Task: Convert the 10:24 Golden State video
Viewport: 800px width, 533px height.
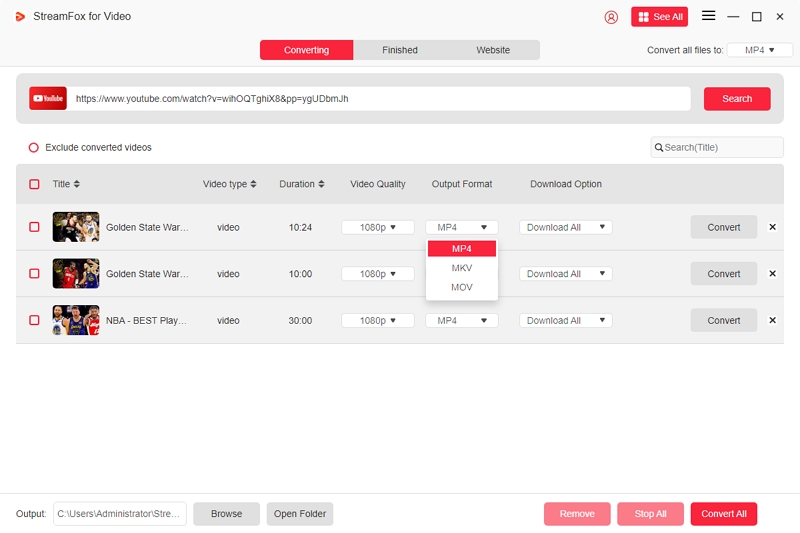Action: click(723, 227)
